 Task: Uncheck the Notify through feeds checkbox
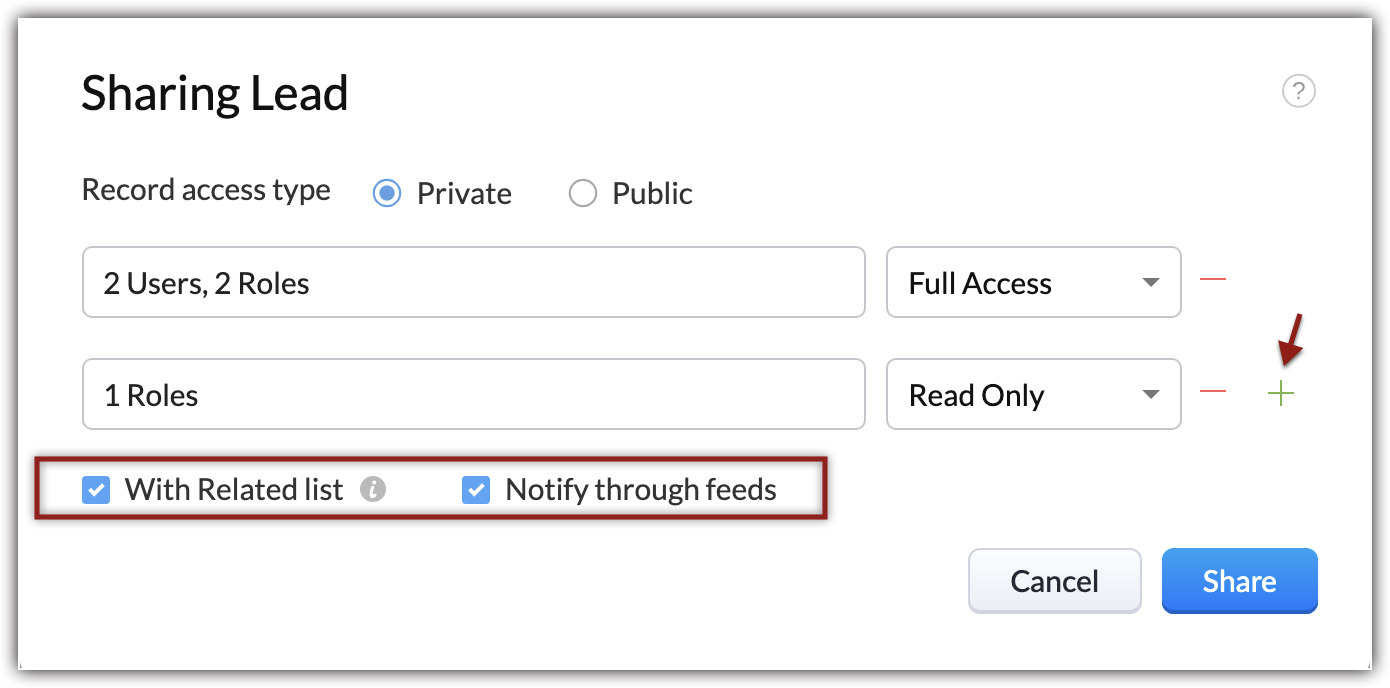(476, 490)
